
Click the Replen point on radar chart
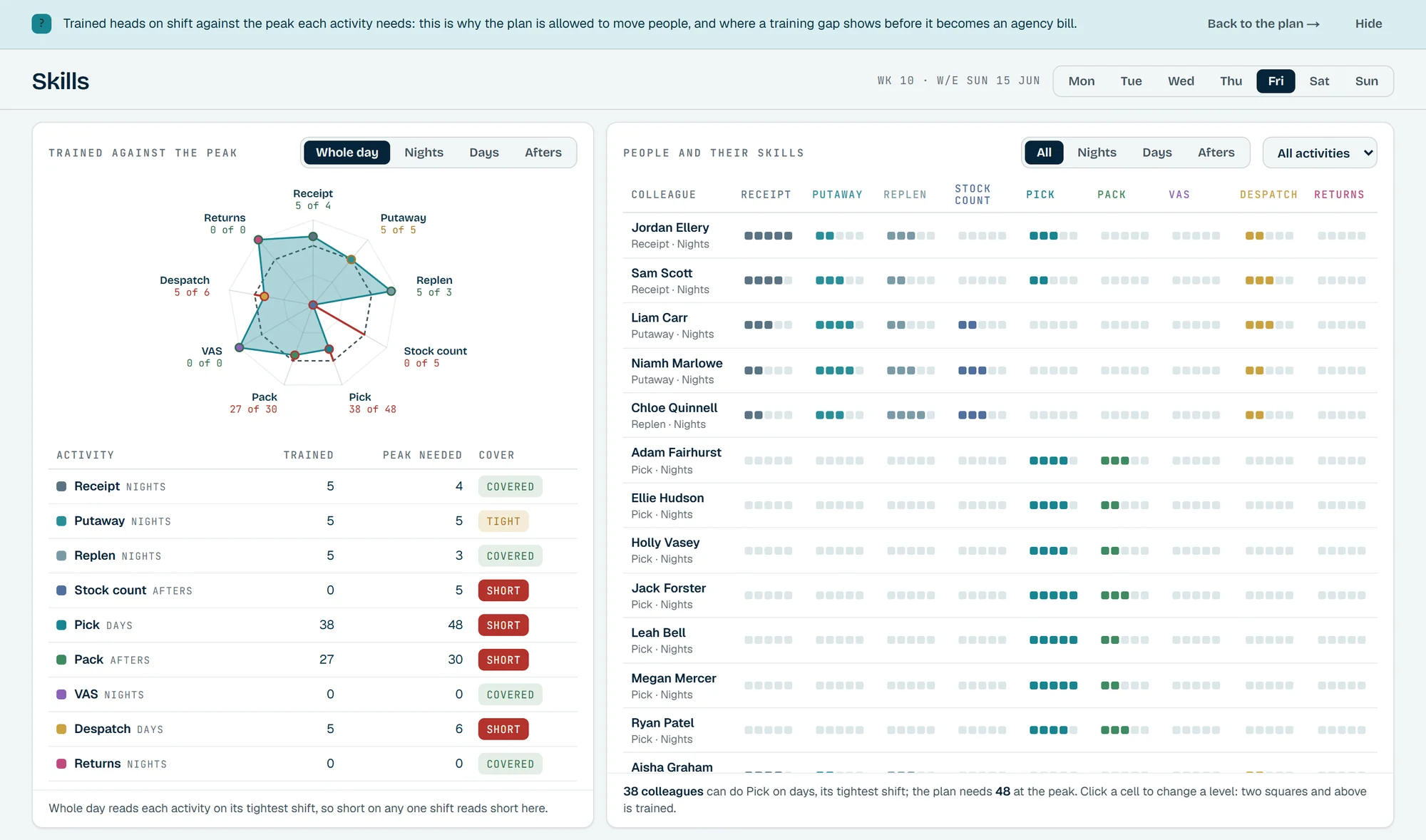pyautogui.click(x=391, y=291)
